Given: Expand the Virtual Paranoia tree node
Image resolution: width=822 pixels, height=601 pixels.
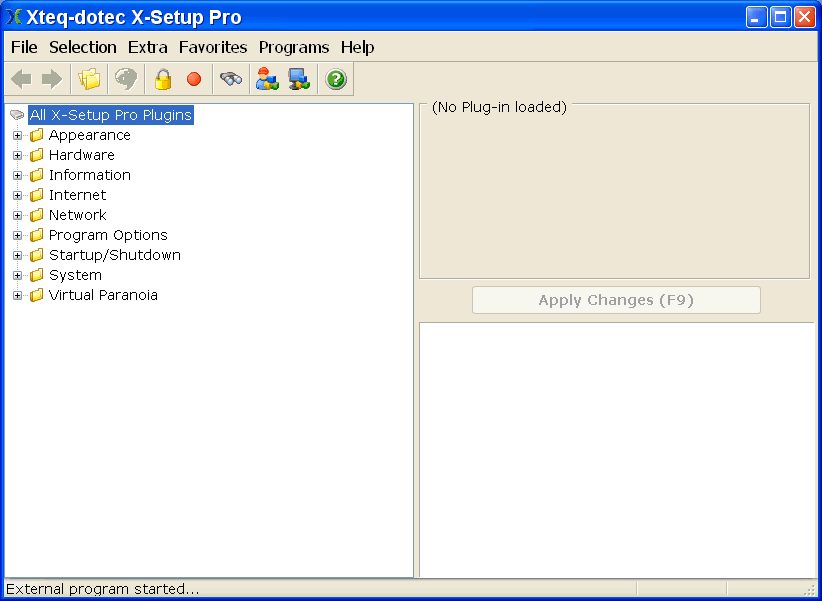Looking at the screenshot, I should coord(17,295).
